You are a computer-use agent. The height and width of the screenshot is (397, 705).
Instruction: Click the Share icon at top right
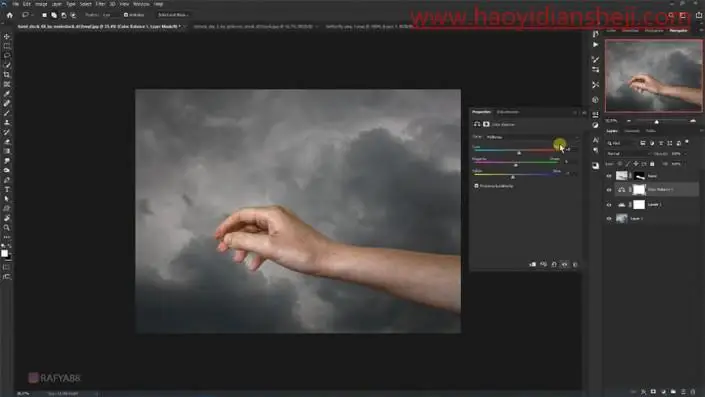coord(699,15)
